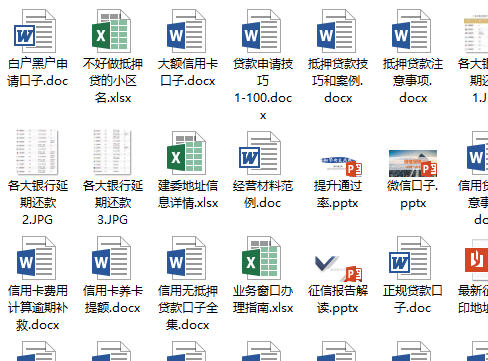
Task: Select the 不好做抵押贷的小区名.xlsx Excel icon
Action: click(x=111, y=31)
